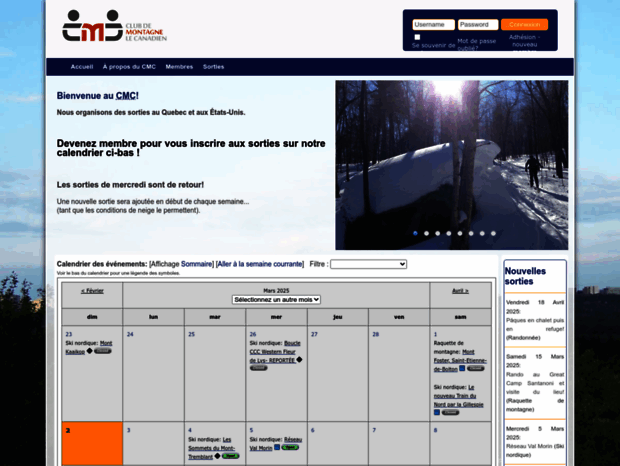
Task: Click green Open badge beside Réseau Val Morin
Action: pos(290,447)
